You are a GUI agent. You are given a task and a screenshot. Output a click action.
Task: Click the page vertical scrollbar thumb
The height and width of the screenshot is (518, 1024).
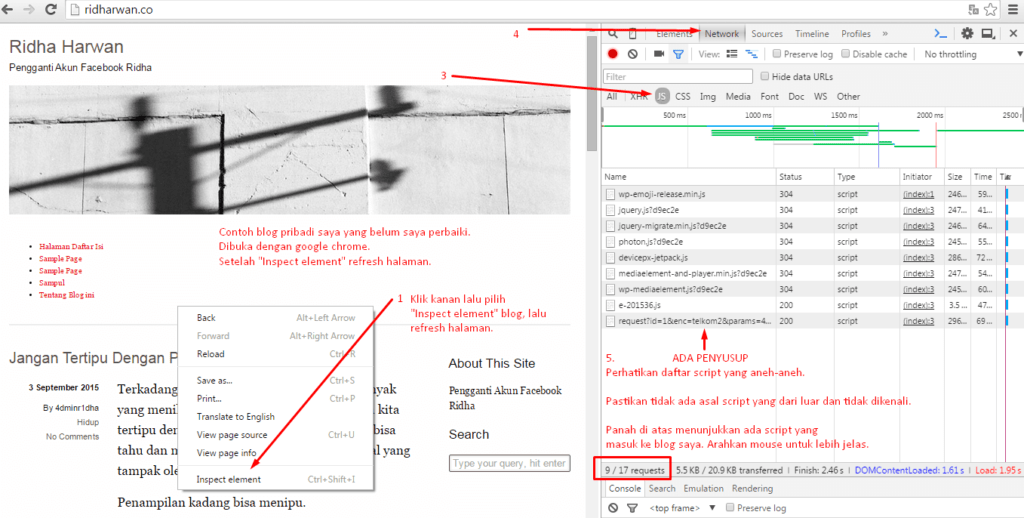(x=592, y=91)
